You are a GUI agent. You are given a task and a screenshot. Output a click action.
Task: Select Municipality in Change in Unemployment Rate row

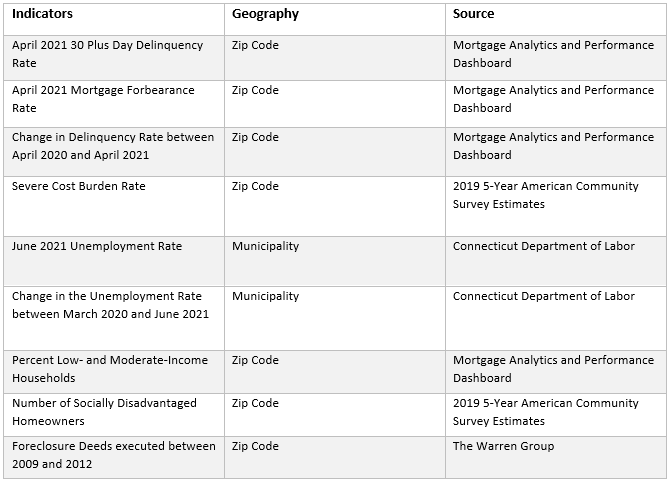coord(265,296)
